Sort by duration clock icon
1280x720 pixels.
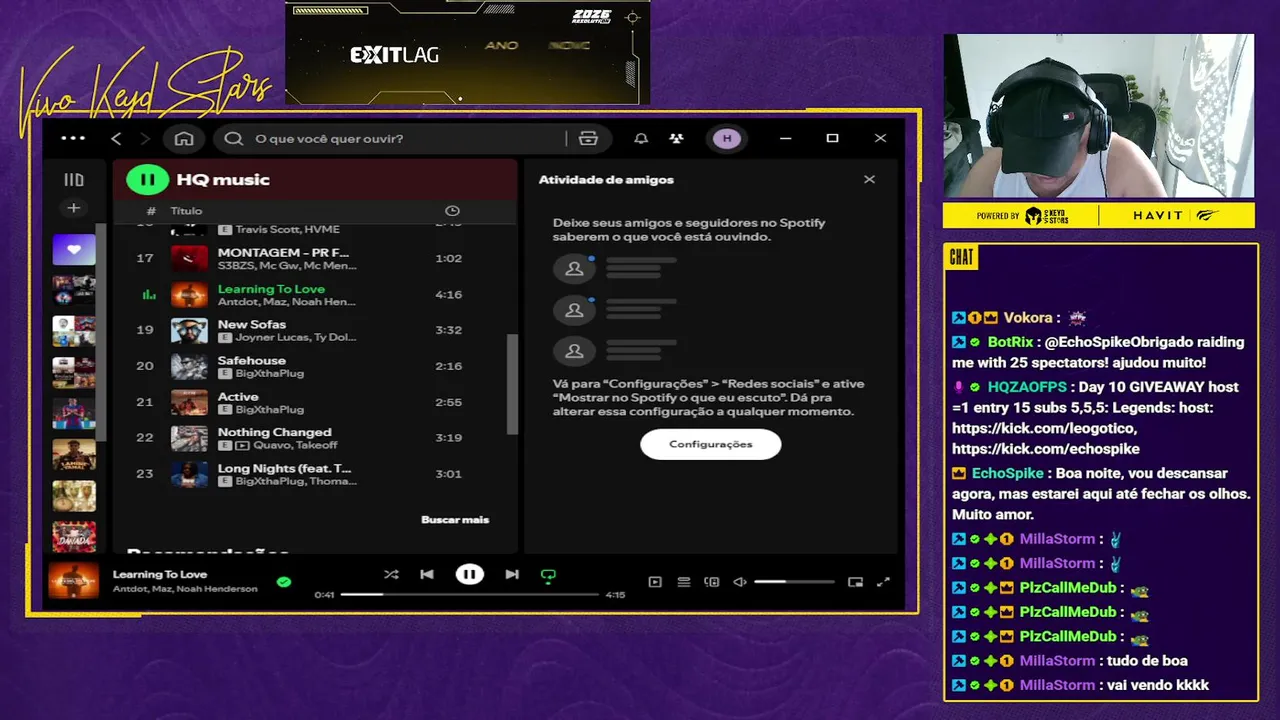point(452,211)
